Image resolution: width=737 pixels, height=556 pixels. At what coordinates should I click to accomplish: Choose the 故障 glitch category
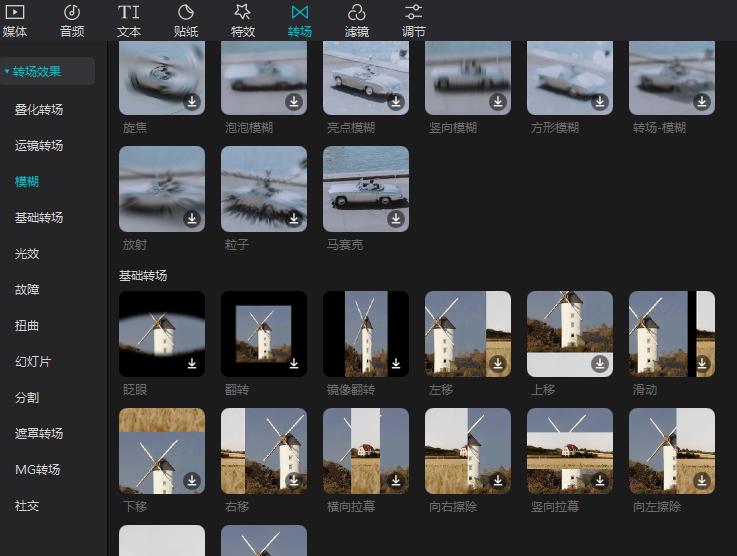[x=27, y=290]
